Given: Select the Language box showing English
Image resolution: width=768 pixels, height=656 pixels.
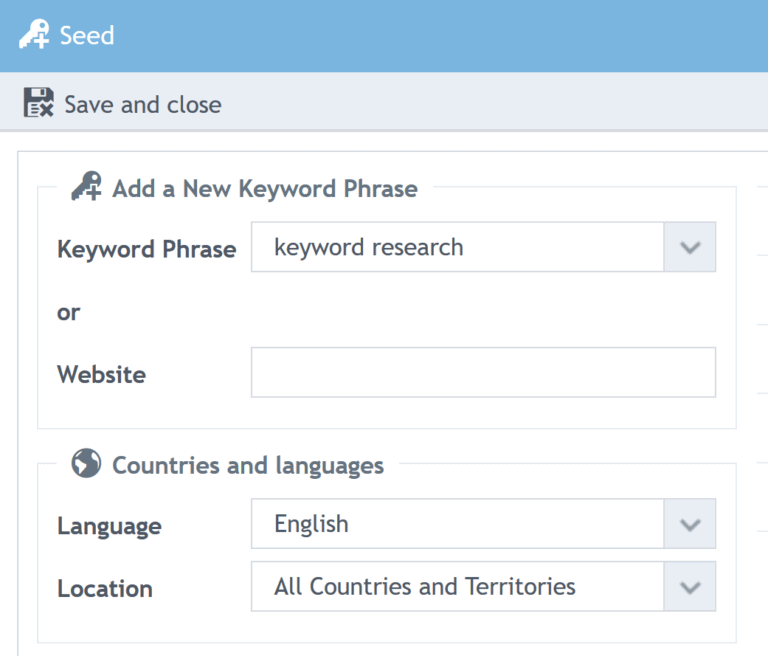Looking at the screenshot, I should click(x=457, y=524).
